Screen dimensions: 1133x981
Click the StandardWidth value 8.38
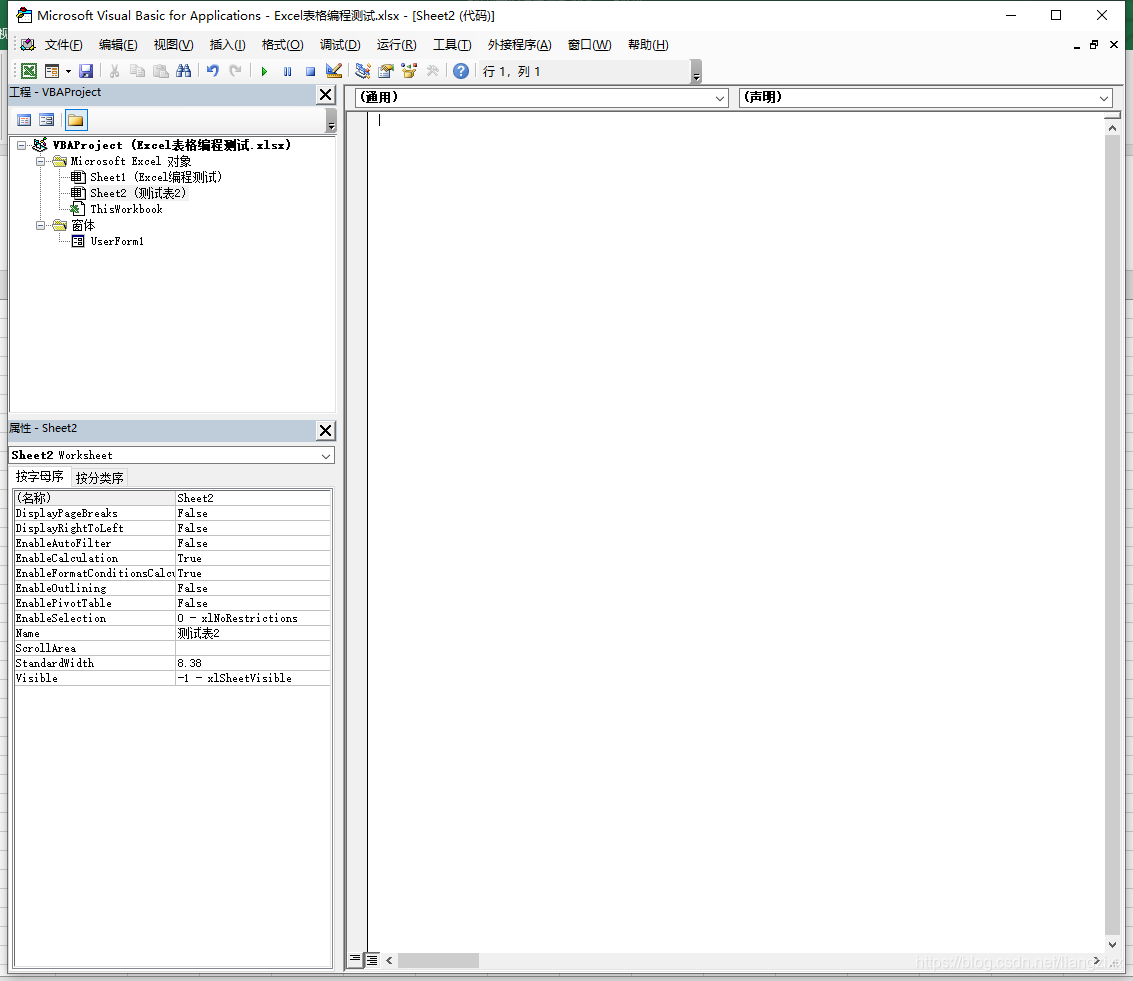253,662
